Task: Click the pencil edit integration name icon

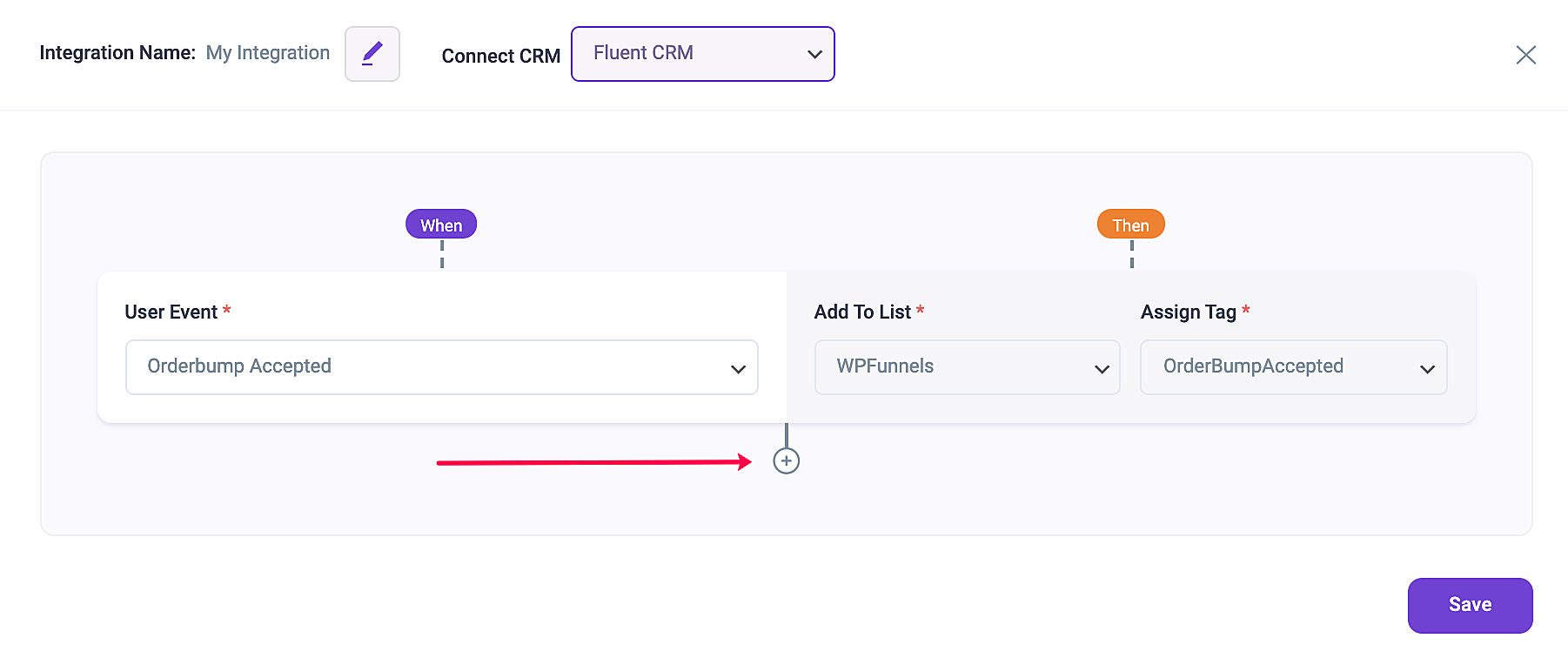Action: [x=372, y=54]
